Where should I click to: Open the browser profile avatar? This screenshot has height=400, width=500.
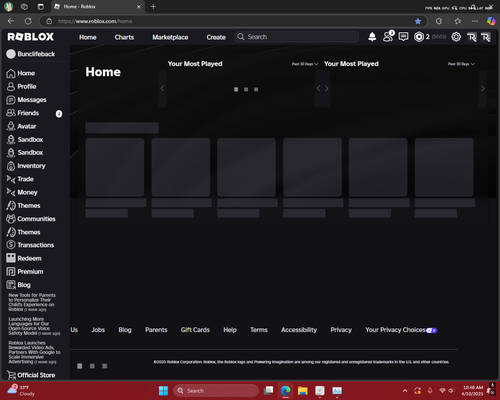click(x=9, y=6)
